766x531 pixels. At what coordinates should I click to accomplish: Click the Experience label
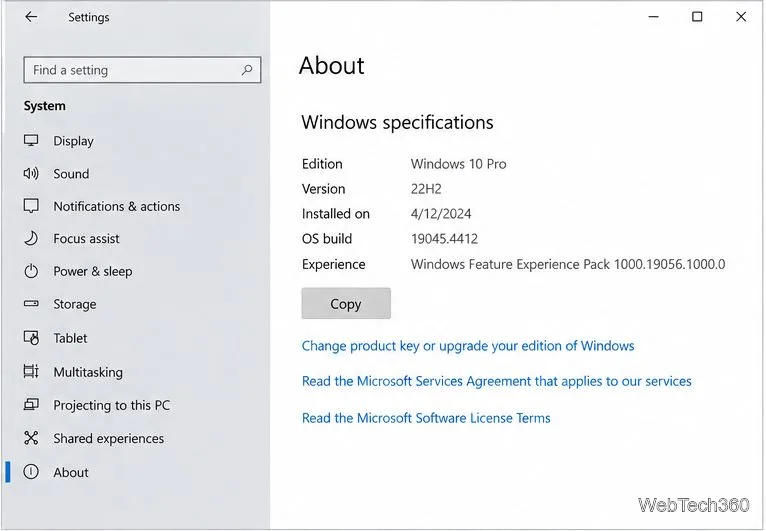point(334,264)
